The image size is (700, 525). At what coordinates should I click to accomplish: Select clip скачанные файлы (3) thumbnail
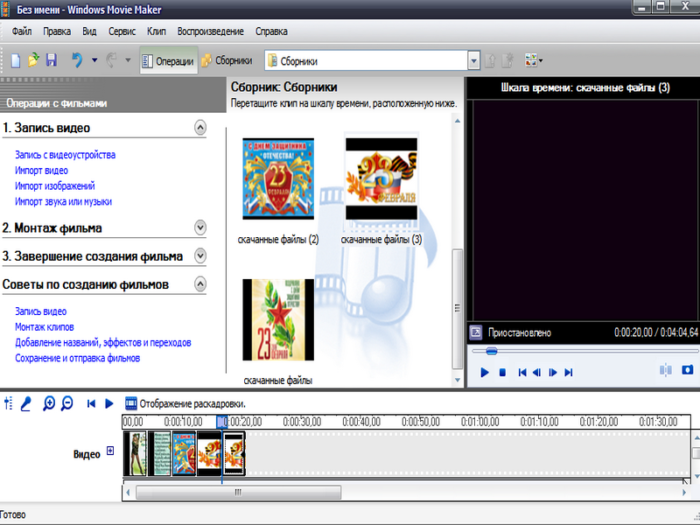tap(382, 179)
